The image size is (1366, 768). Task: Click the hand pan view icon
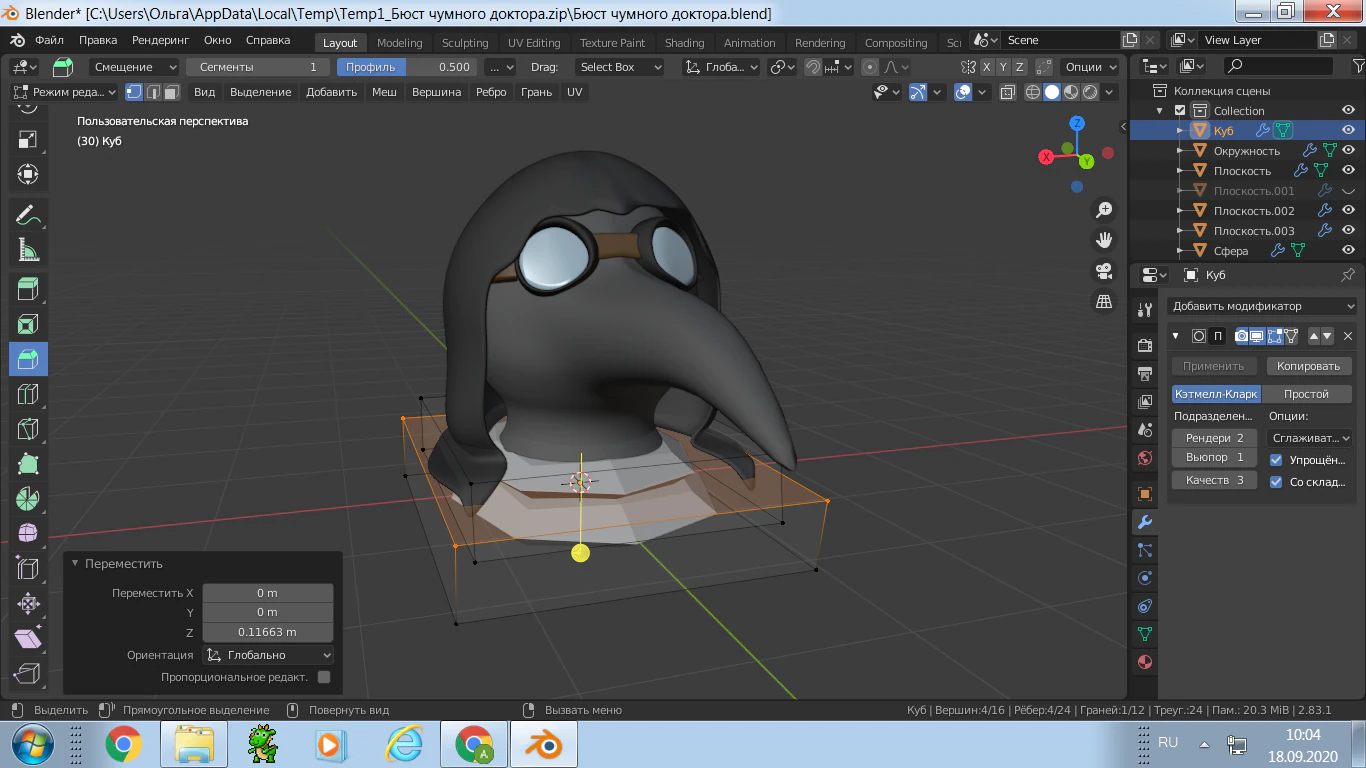tap(1104, 240)
